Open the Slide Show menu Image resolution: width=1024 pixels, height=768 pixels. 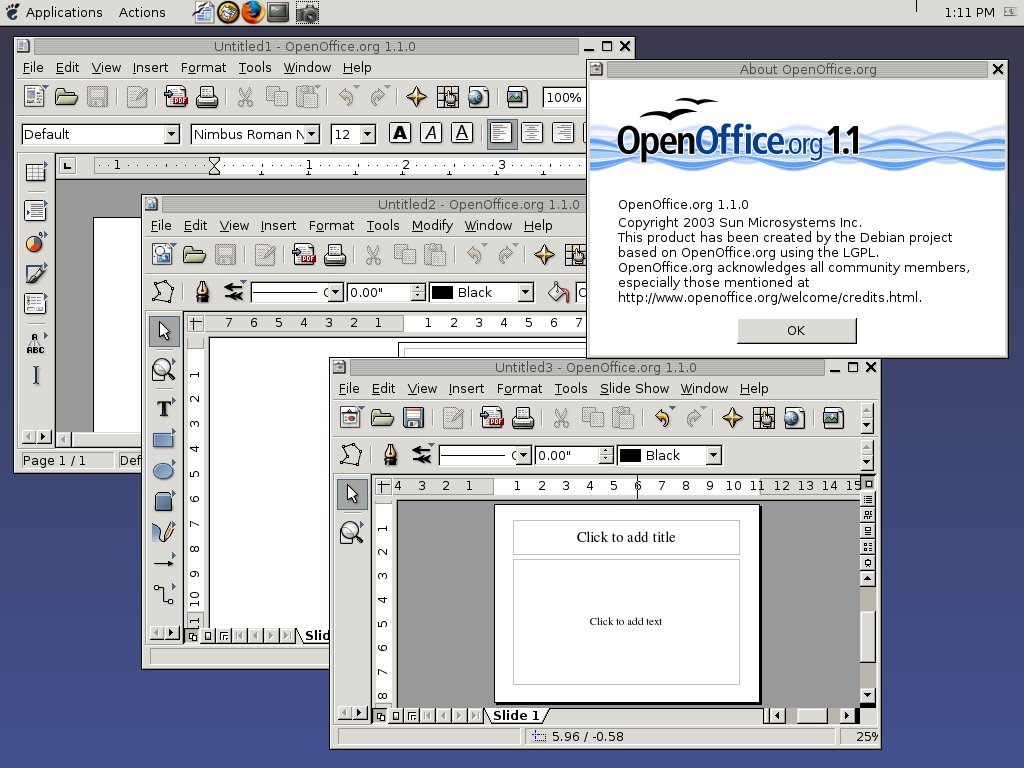click(634, 388)
